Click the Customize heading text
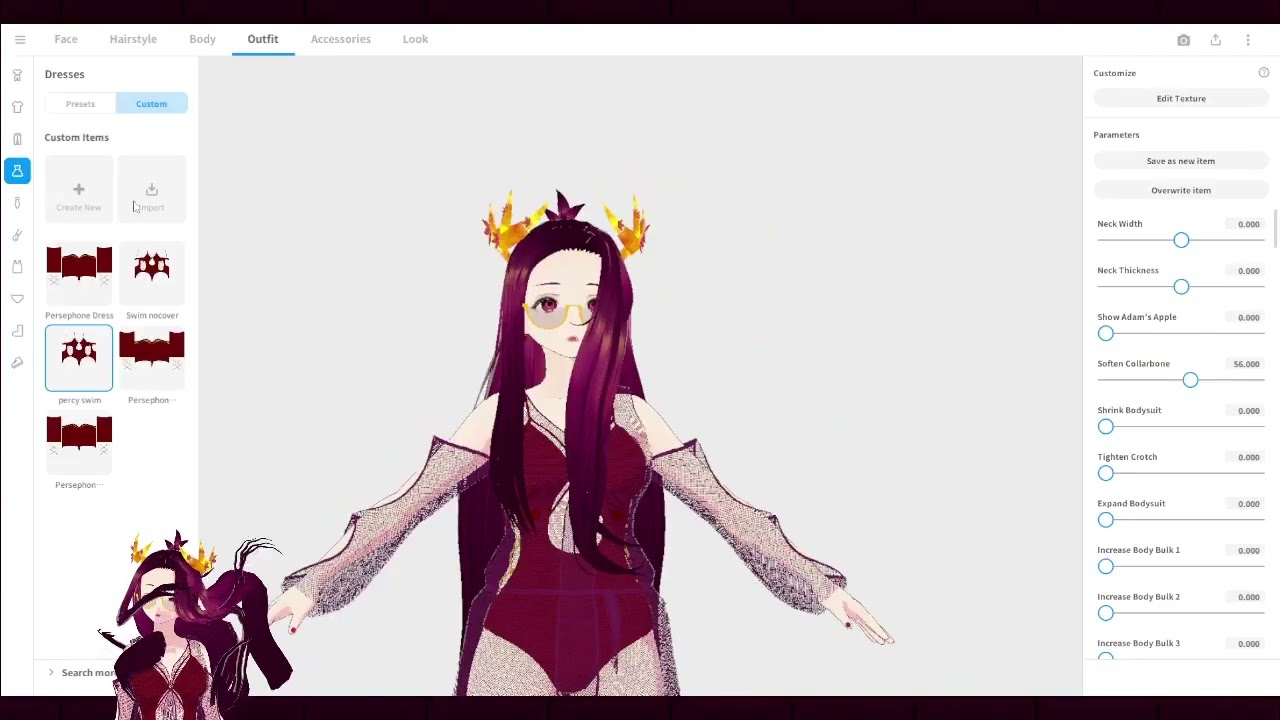Screen dimensions: 1280x720 click(1114, 73)
